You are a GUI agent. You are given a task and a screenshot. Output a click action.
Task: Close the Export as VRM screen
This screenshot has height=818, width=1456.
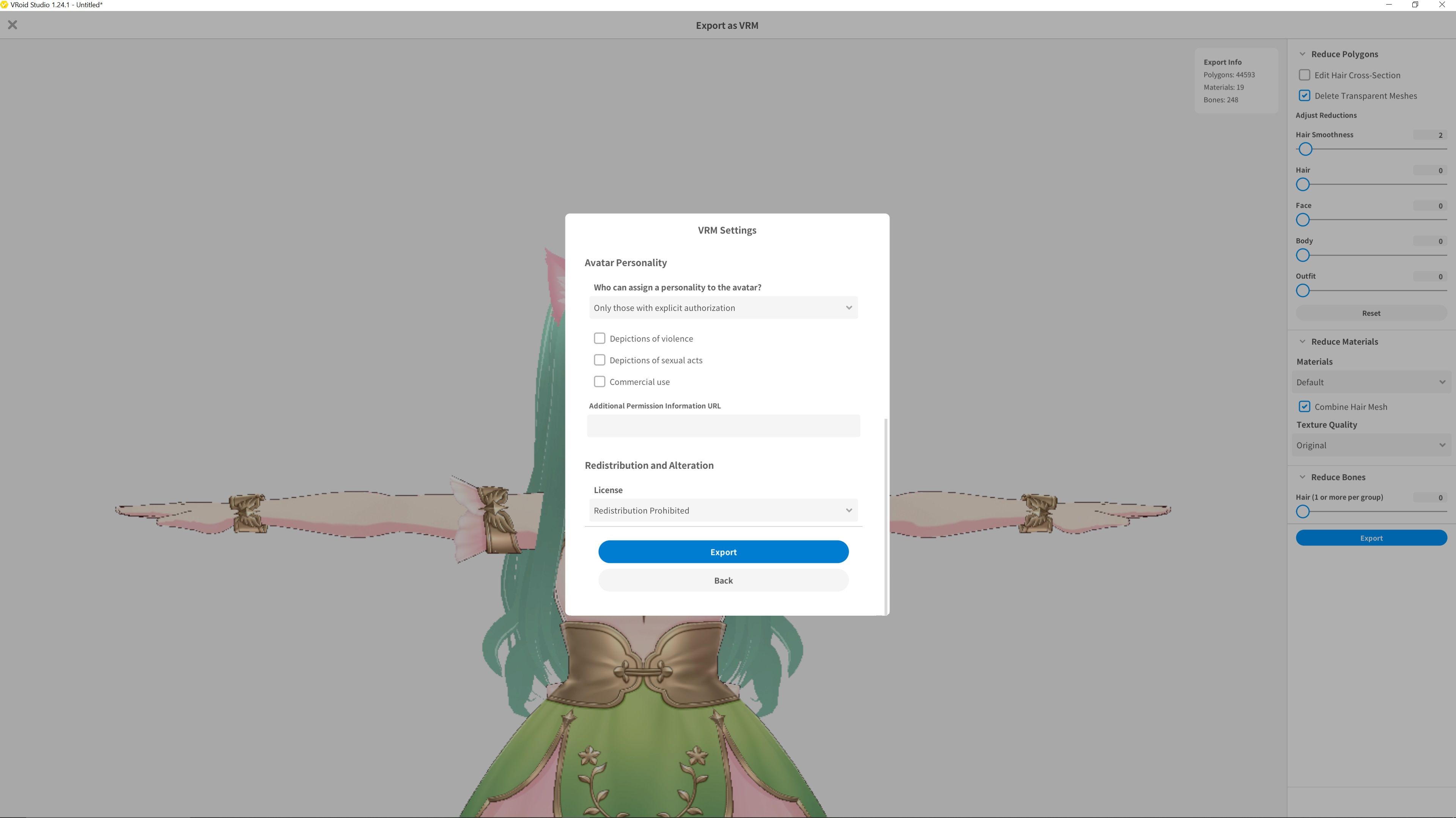click(x=13, y=24)
